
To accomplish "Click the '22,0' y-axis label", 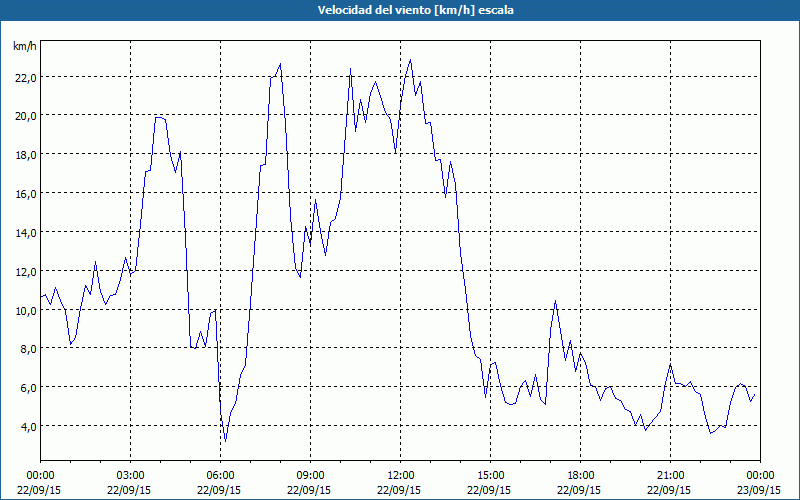I will pyautogui.click(x=26, y=78).
